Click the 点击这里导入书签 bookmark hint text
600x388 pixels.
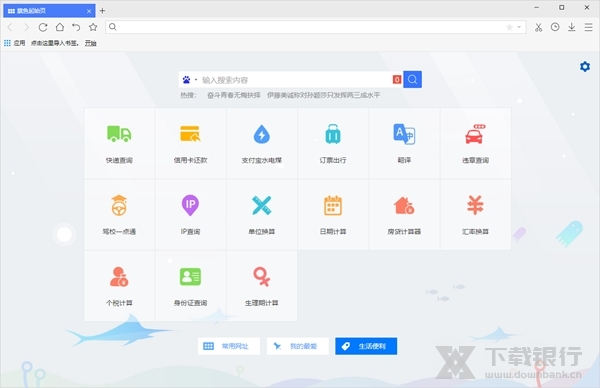point(55,43)
